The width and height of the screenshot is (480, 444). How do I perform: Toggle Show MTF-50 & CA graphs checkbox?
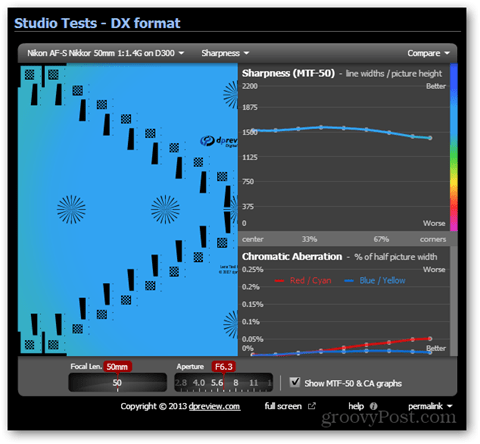(x=295, y=382)
